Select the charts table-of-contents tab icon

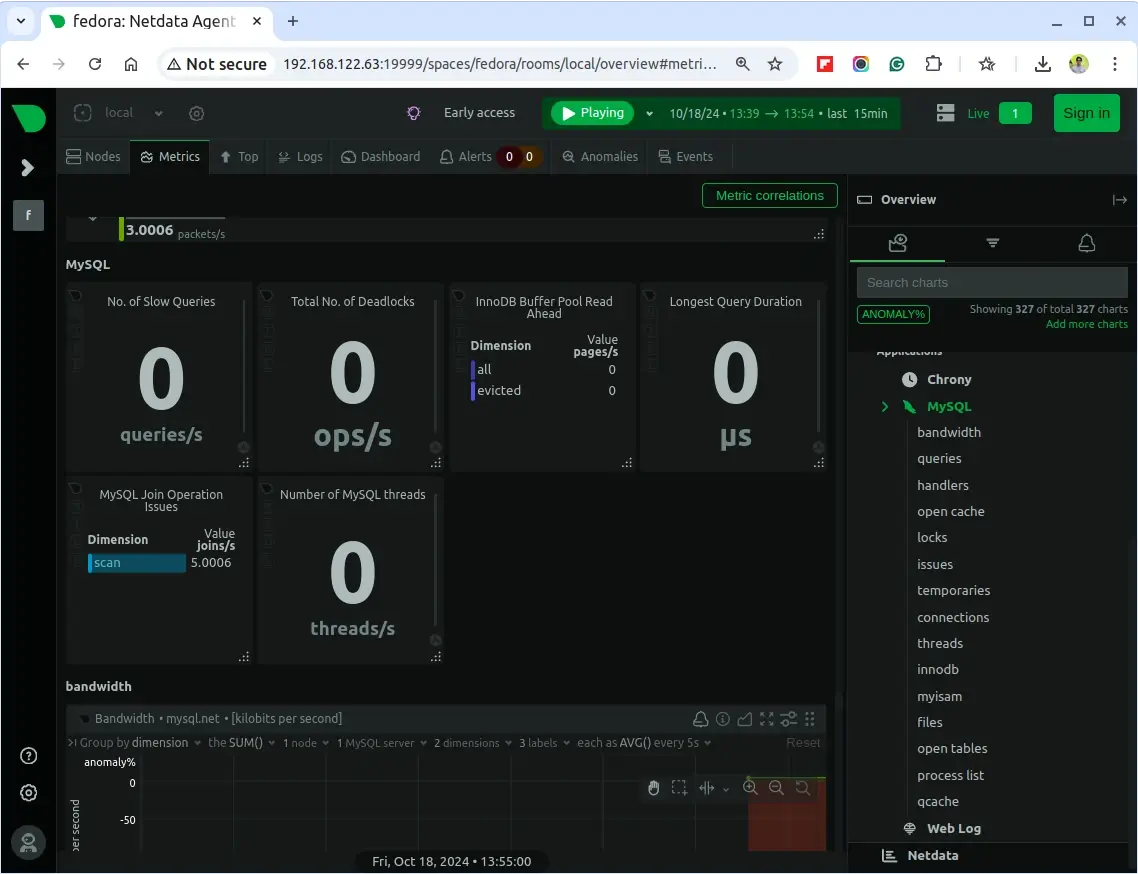coord(897,243)
